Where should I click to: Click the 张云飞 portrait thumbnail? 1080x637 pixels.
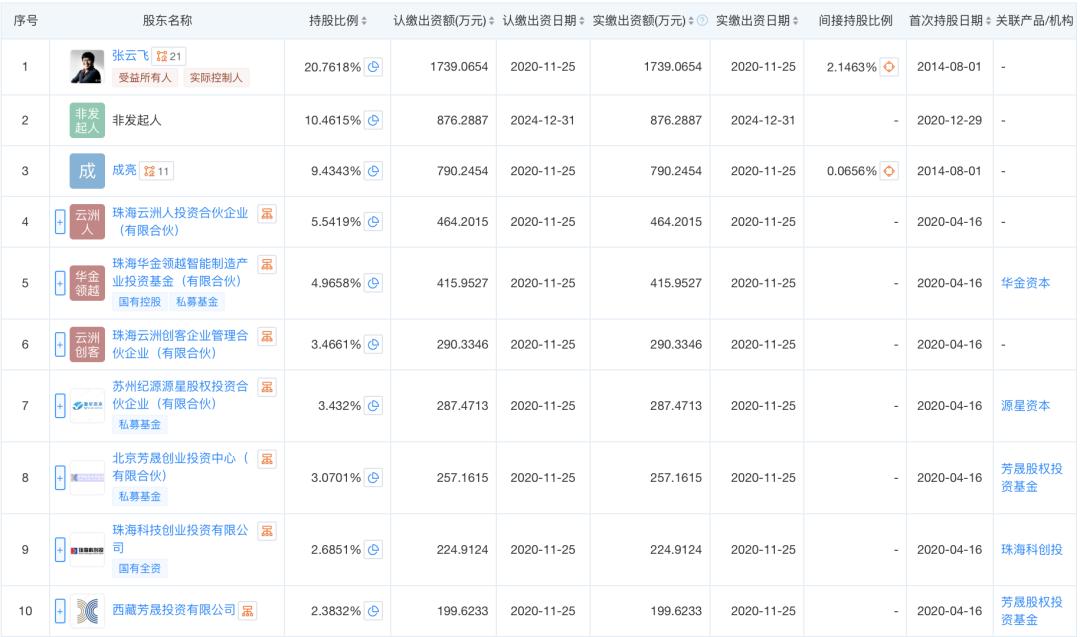tap(87, 67)
